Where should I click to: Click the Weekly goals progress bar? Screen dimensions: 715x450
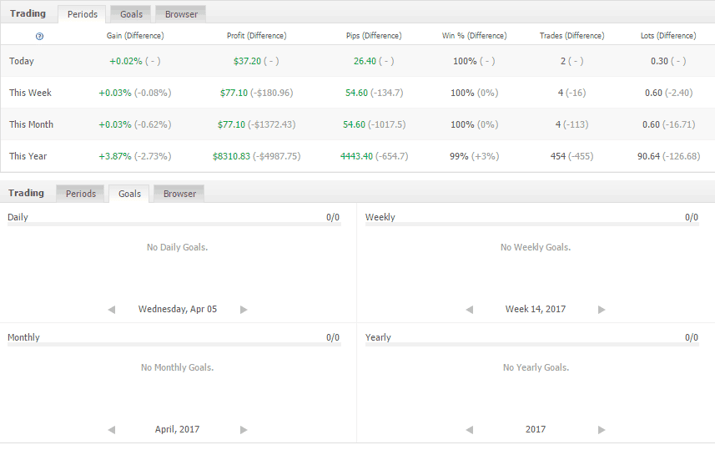(x=531, y=225)
